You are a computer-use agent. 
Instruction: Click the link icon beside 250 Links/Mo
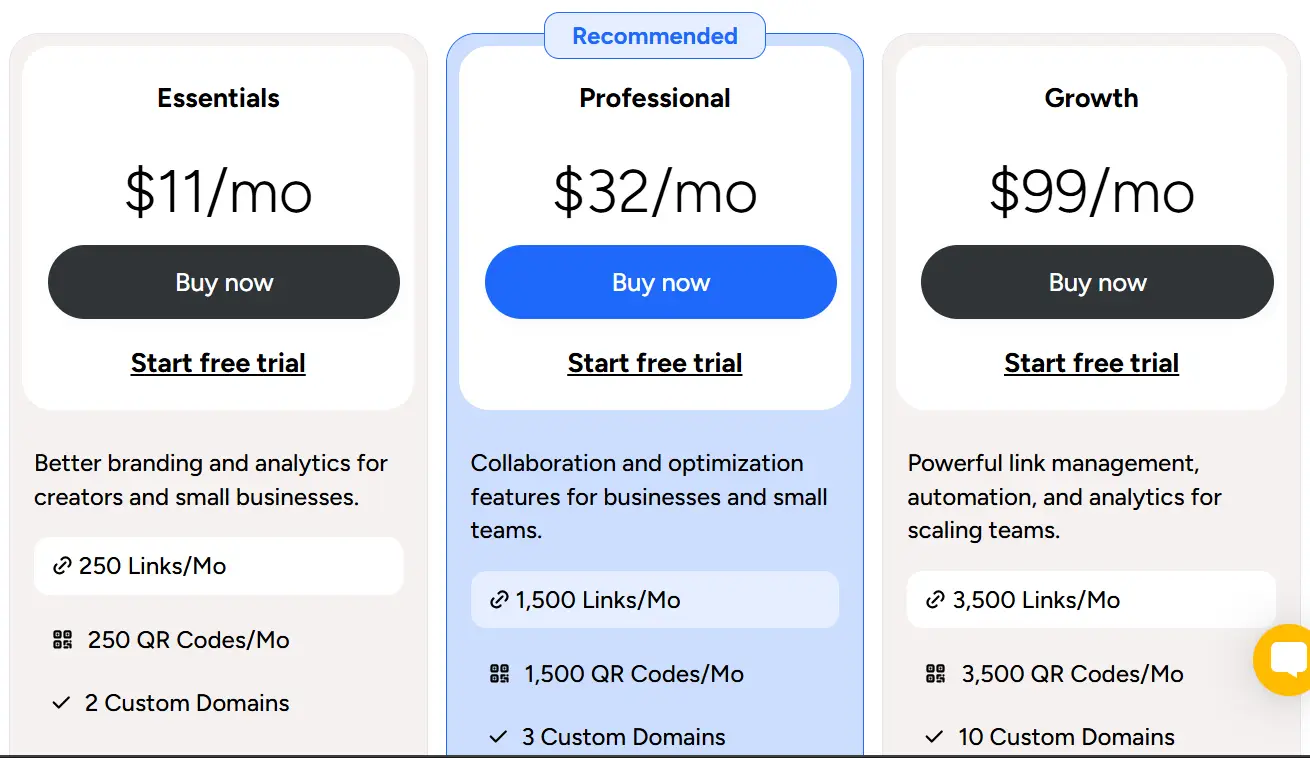[x=62, y=566]
